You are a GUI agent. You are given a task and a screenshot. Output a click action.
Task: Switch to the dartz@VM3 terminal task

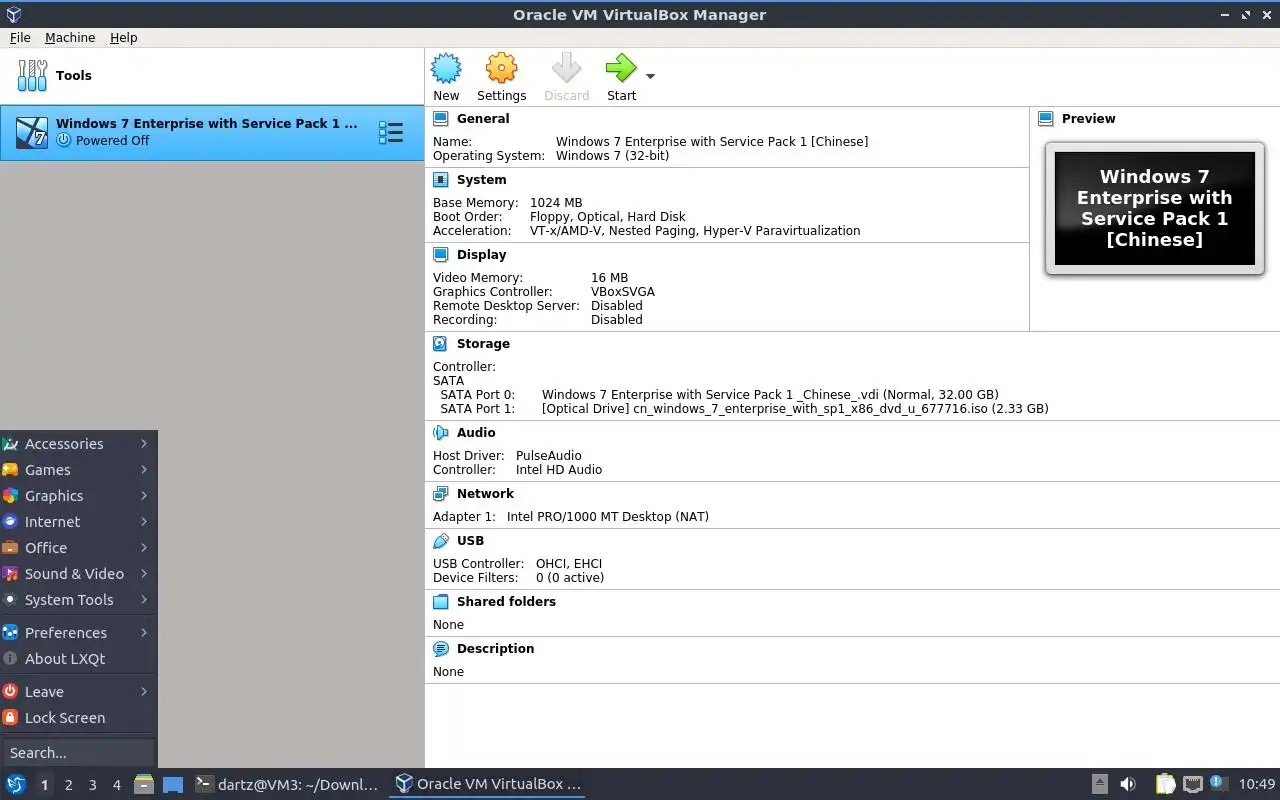pyautogui.click(x=287, y=784)
